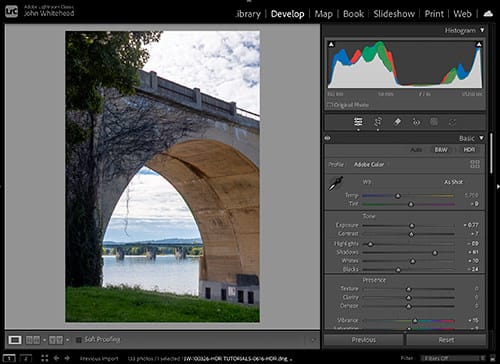Click the Contrast slider handle
This screenshot has width=500, height=364.
pos(411,234)
